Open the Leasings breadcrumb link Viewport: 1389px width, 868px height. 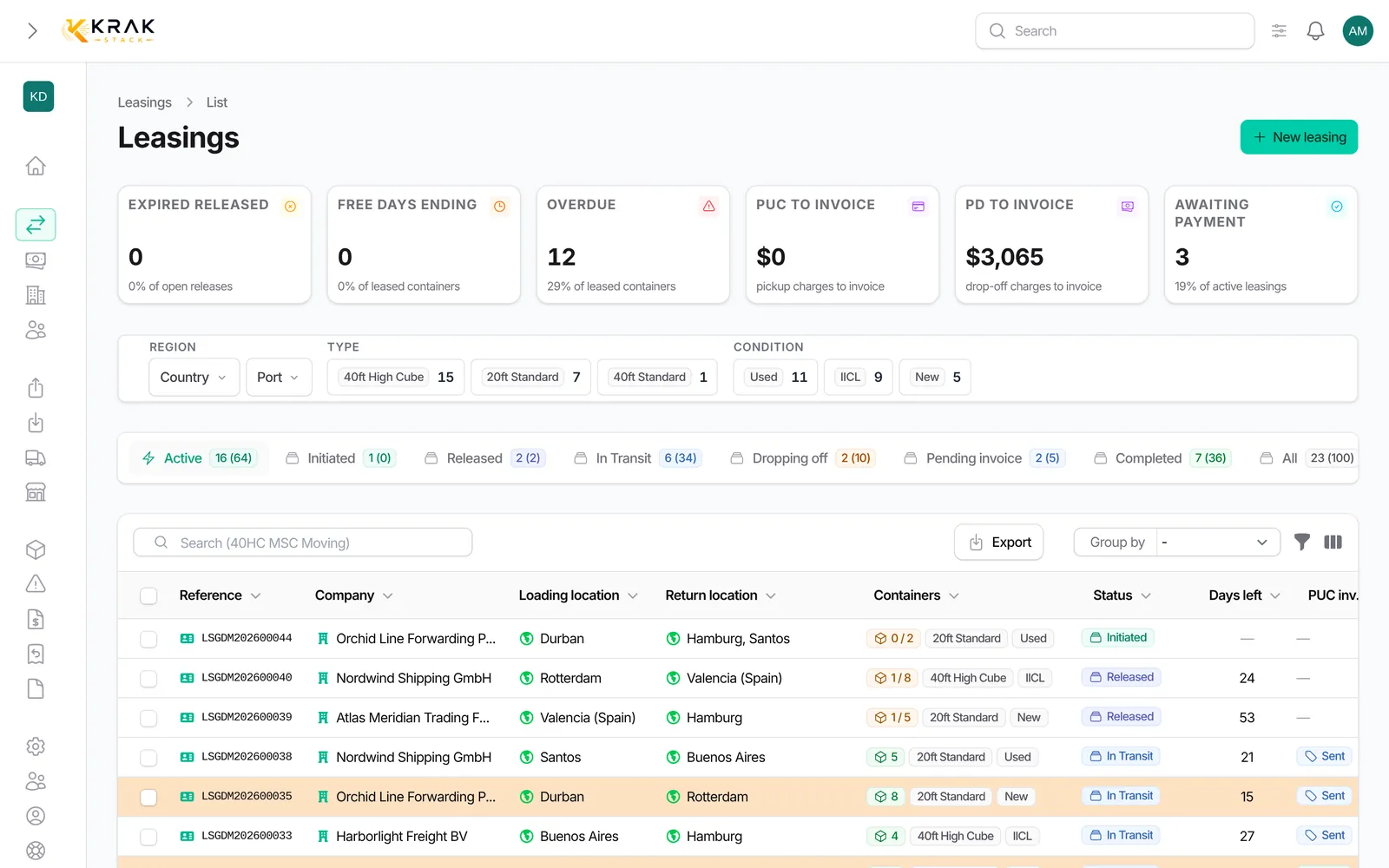click(x=145, y=102)
